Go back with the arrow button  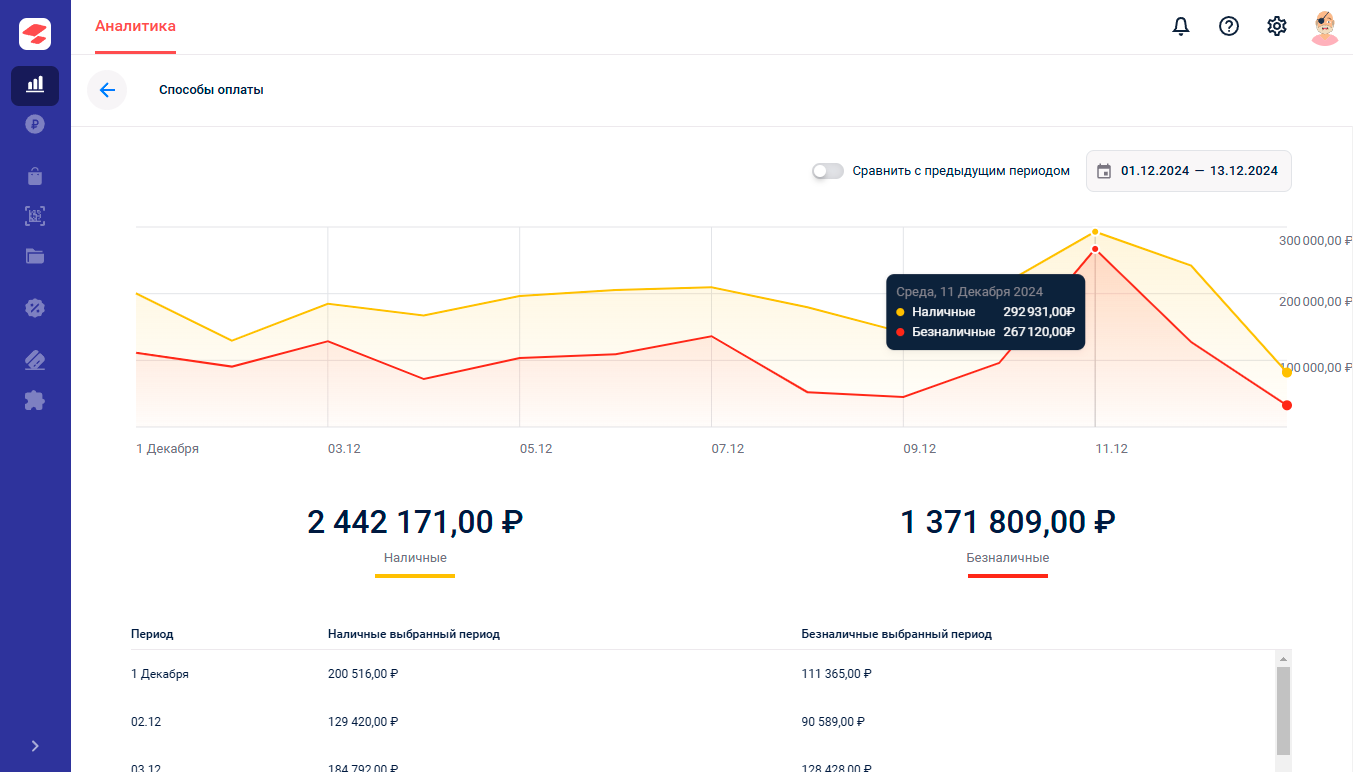[107, 90]
